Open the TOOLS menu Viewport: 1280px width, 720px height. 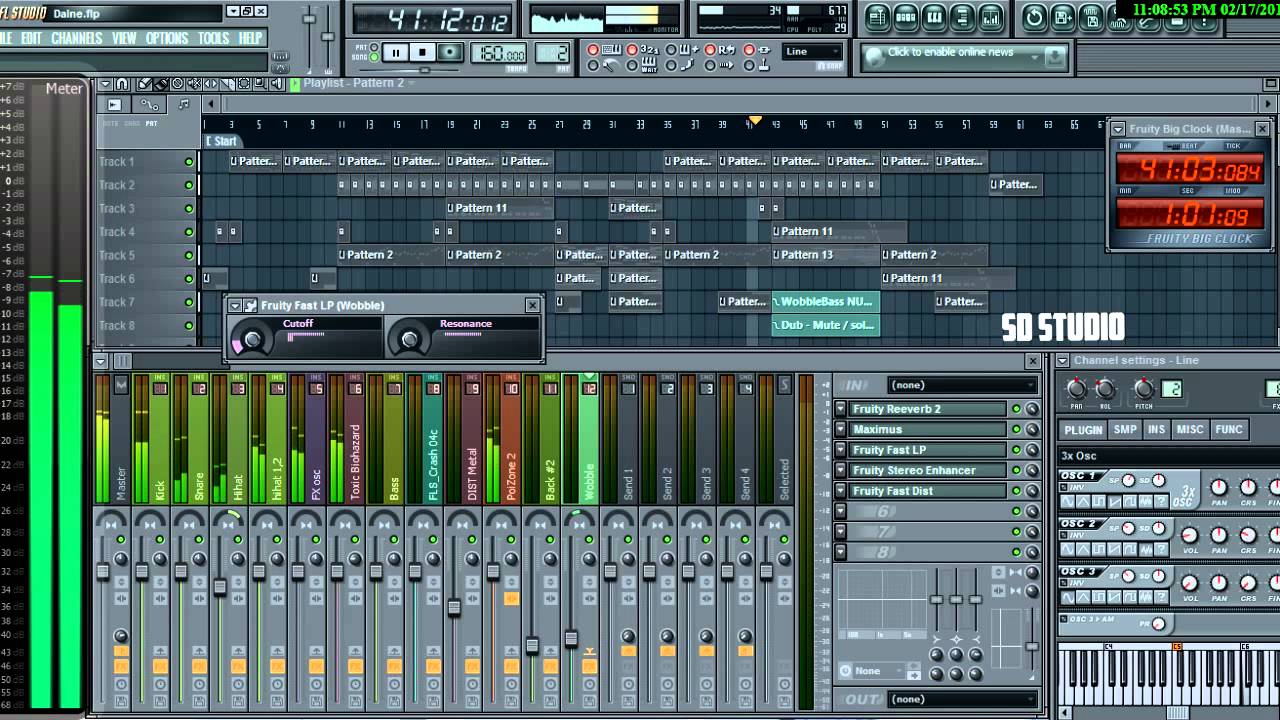click(x=213, y=38)
